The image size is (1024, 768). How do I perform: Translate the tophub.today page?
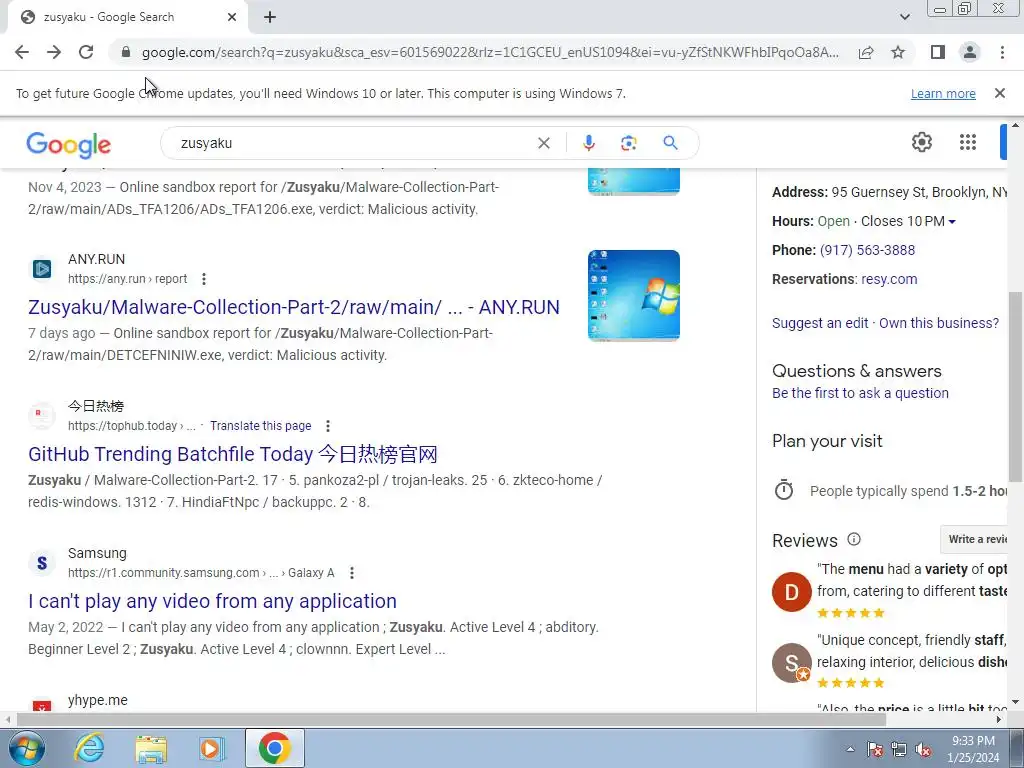pos(261,426)
